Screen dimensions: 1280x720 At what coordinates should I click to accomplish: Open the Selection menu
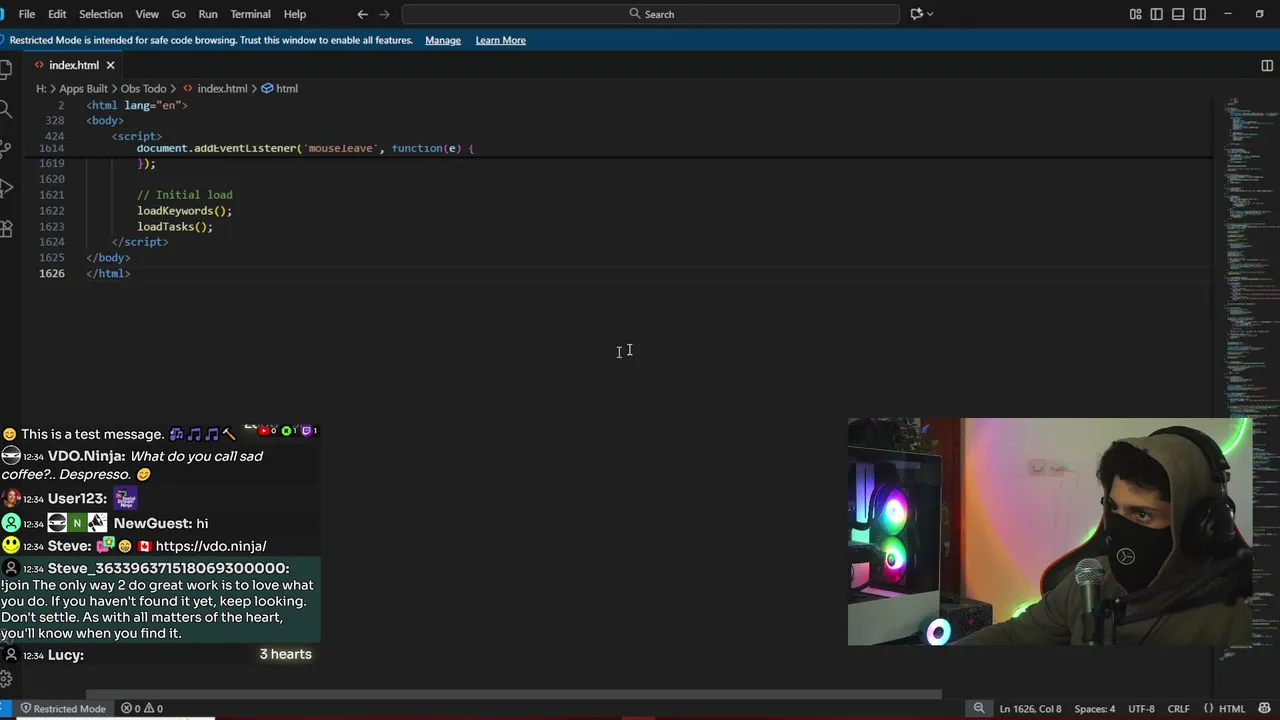click(x=101, y=14)
